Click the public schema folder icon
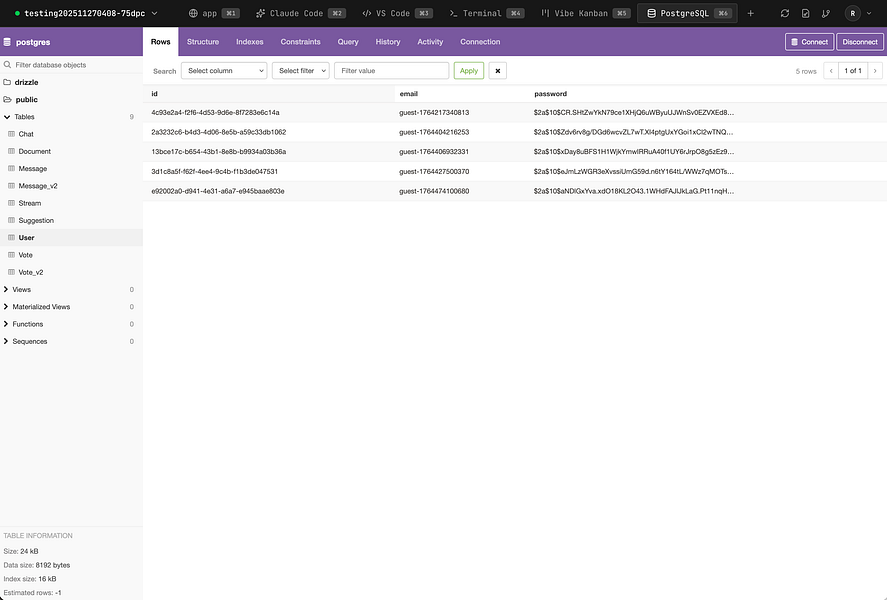 [x=7, y=100]
